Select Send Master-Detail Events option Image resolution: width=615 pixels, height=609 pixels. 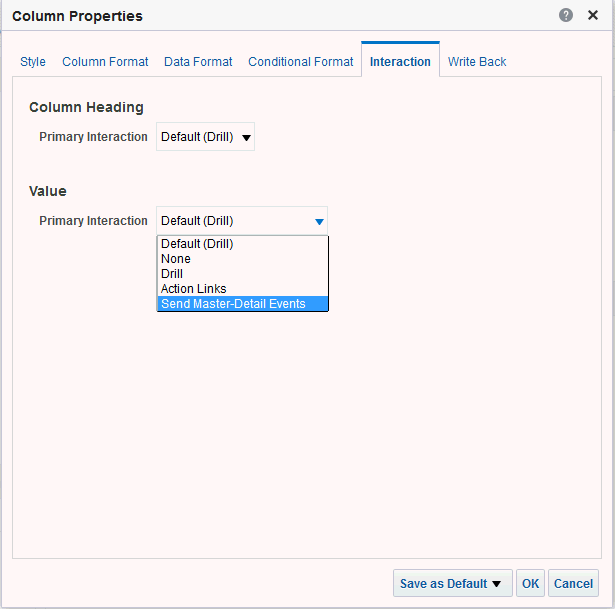click(233, 304)
